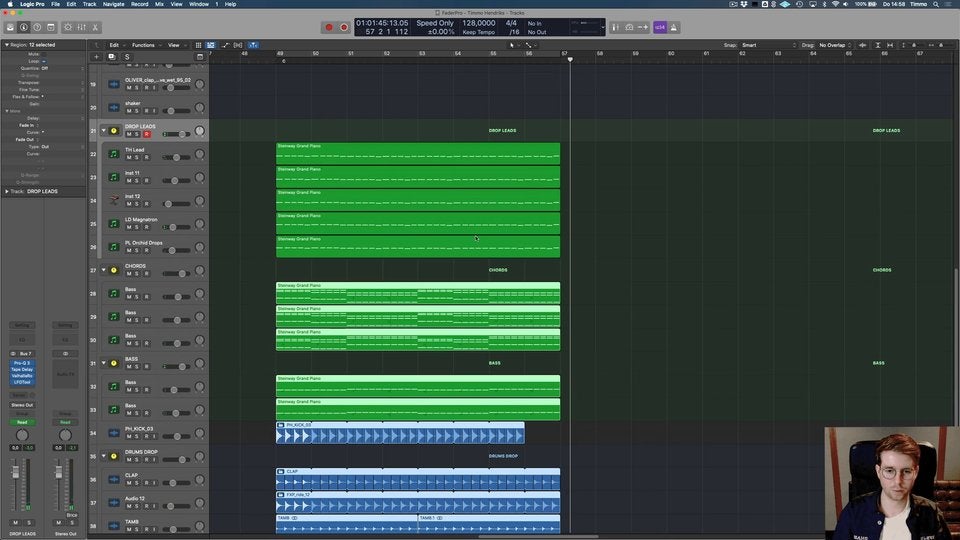The height and width of the screenshot is (540, 960).
Task: Click the TH Lead track instrument icon
Action: pos(113,154)
